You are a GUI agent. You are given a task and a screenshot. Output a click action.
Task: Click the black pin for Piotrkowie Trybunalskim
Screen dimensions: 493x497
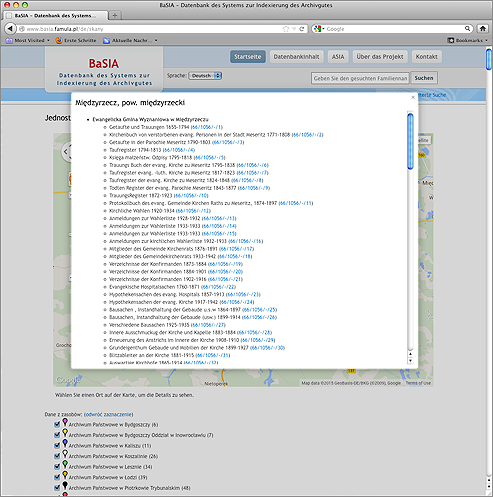[x=65, y=486]
